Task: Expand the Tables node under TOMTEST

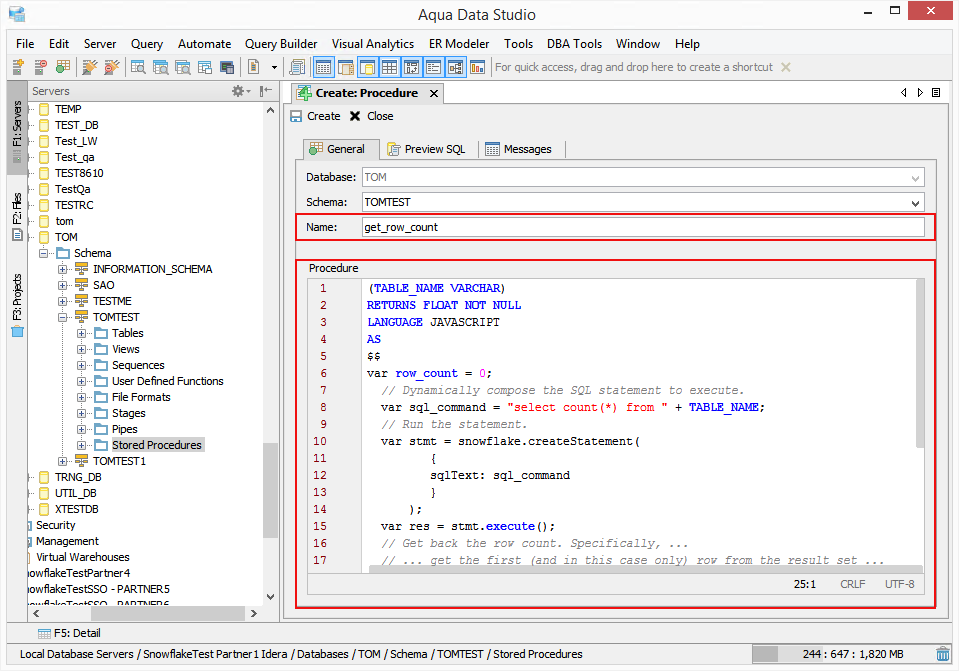Action: [82, 333]
